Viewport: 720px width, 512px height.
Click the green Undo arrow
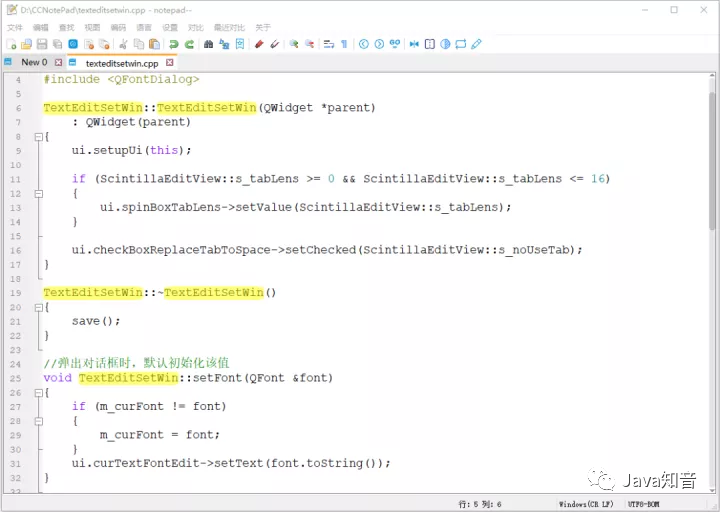point(174,44)
